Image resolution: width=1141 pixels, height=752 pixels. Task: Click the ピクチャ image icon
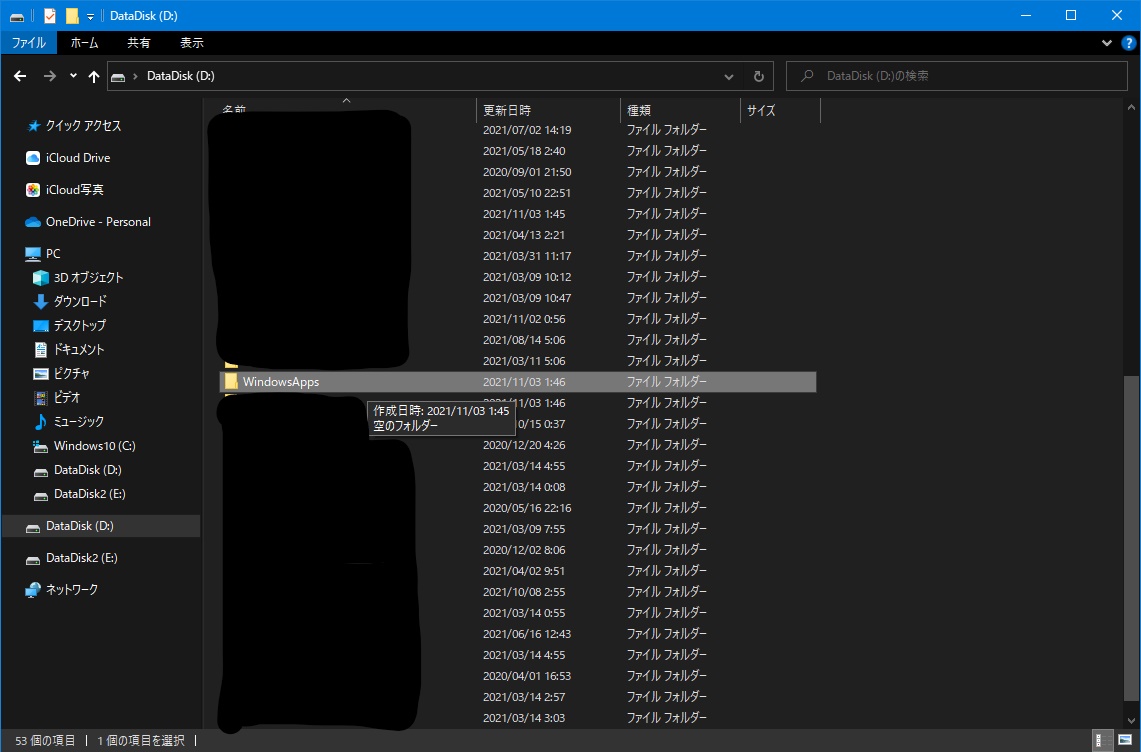[41, 374]
